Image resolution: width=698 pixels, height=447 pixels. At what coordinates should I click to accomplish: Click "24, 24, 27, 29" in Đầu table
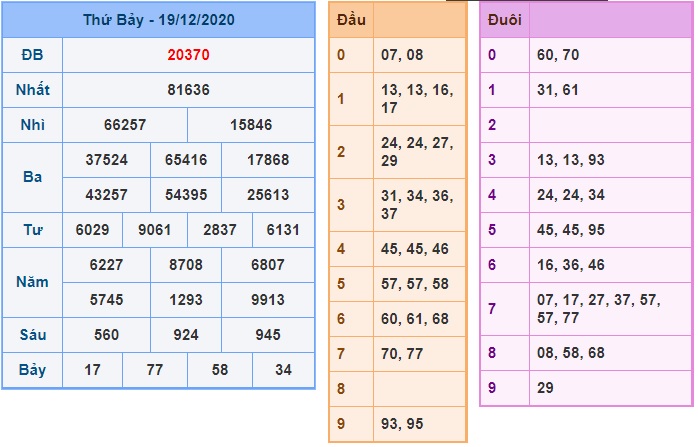click(417, 152)
